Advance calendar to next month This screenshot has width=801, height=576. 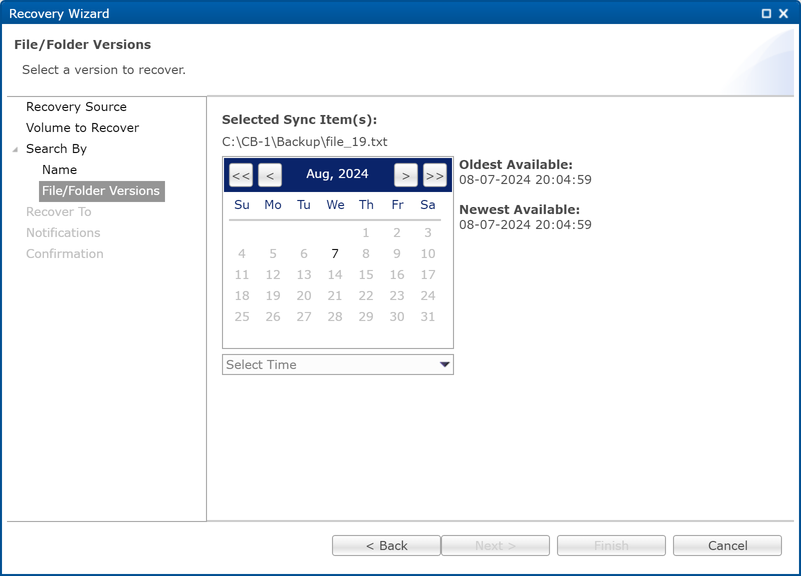click(x=406, y=175)
